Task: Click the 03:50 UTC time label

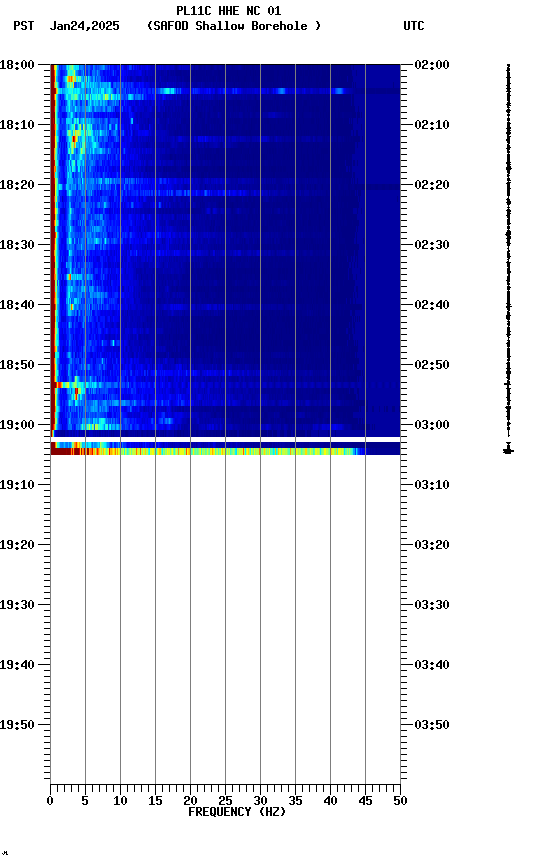Action: click(x=432, y=726)
